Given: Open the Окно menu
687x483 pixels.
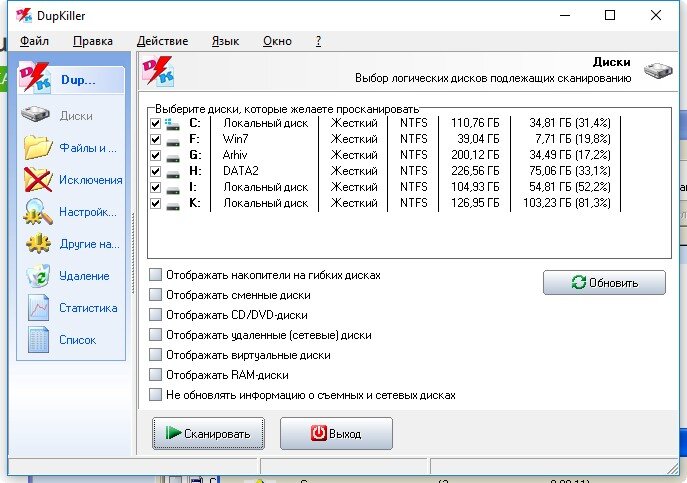Looking at the screenshot, I should pos(277,41).
